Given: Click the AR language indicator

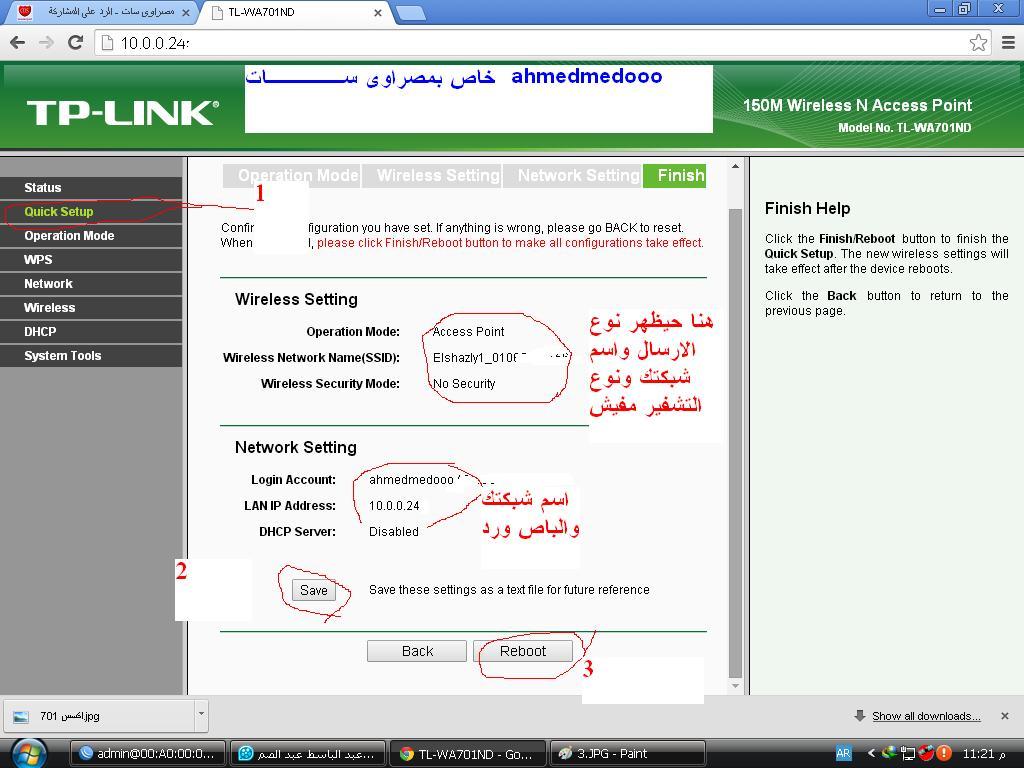Looking at the screenshot, I should [843, 754].
